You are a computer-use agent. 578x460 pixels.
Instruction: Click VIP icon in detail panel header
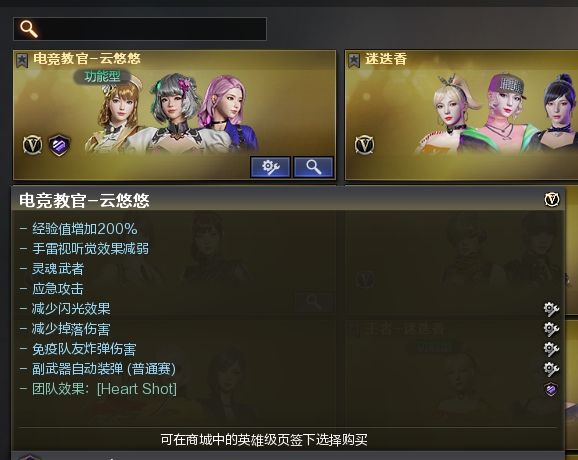click(x=551, y=199)
